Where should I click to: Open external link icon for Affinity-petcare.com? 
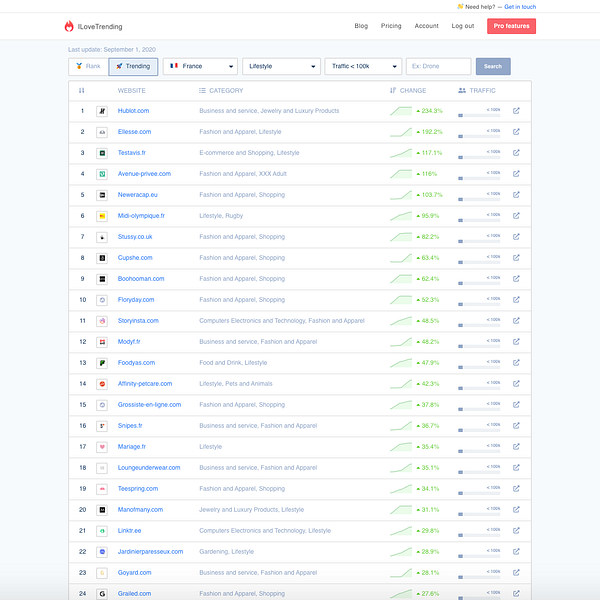click(516, 384)
